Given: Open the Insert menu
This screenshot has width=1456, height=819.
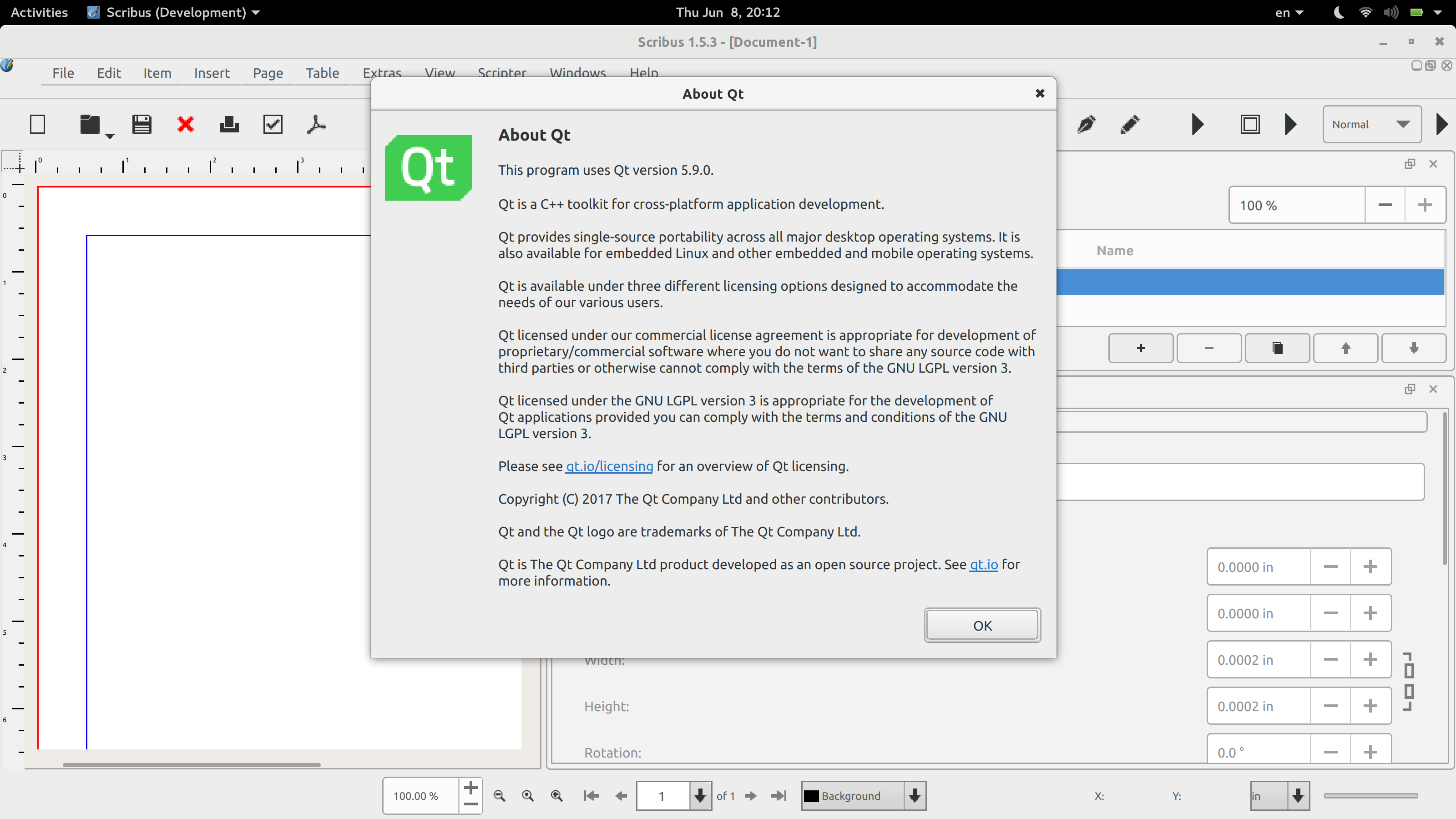Looking at the screenshot, I should point(212,73).
